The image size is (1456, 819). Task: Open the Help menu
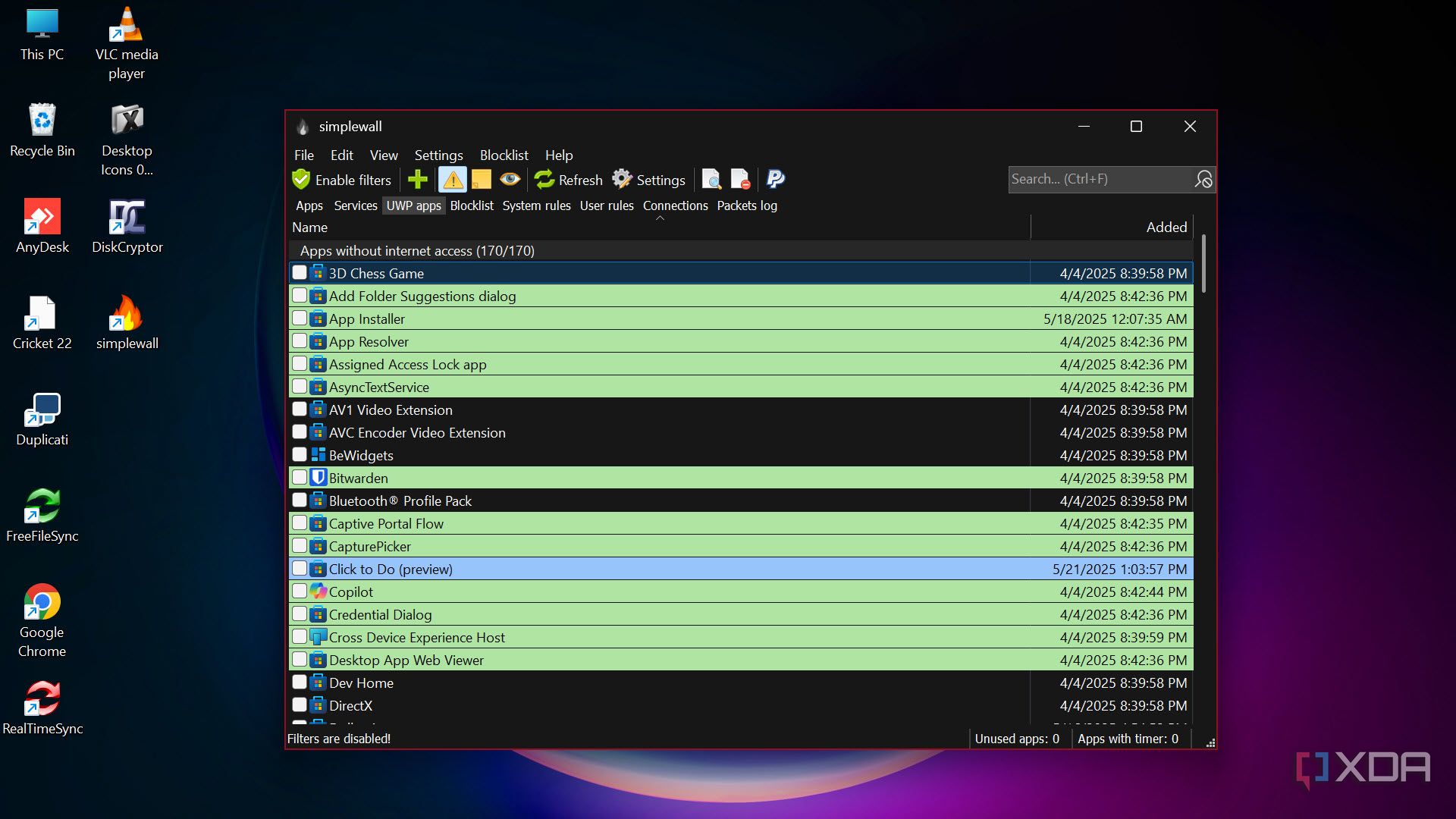click(559, 155)
